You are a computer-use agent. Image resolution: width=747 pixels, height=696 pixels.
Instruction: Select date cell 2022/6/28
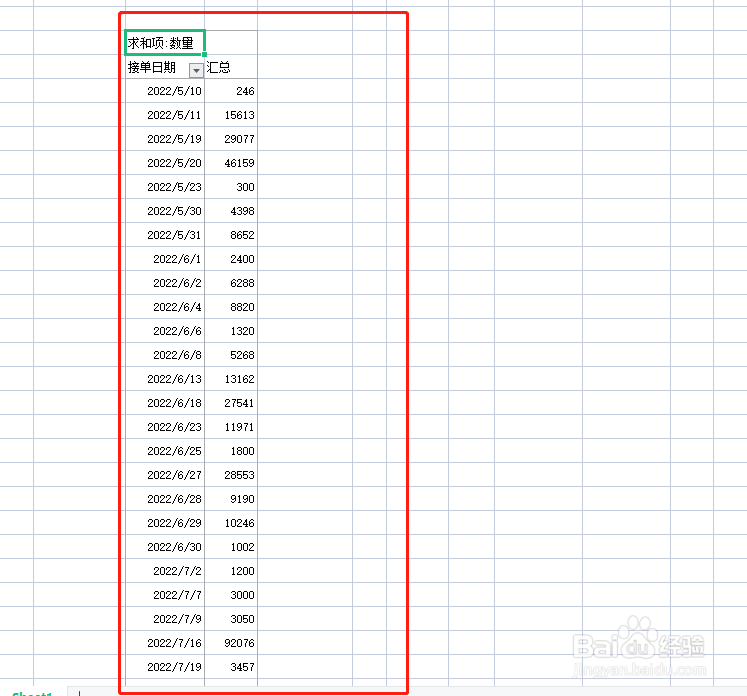point(165,499)
